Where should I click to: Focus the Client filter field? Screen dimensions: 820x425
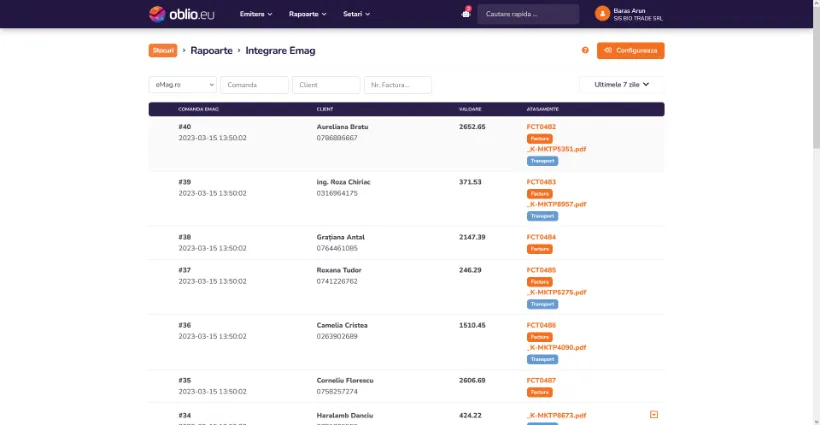(x=326, y=85)
